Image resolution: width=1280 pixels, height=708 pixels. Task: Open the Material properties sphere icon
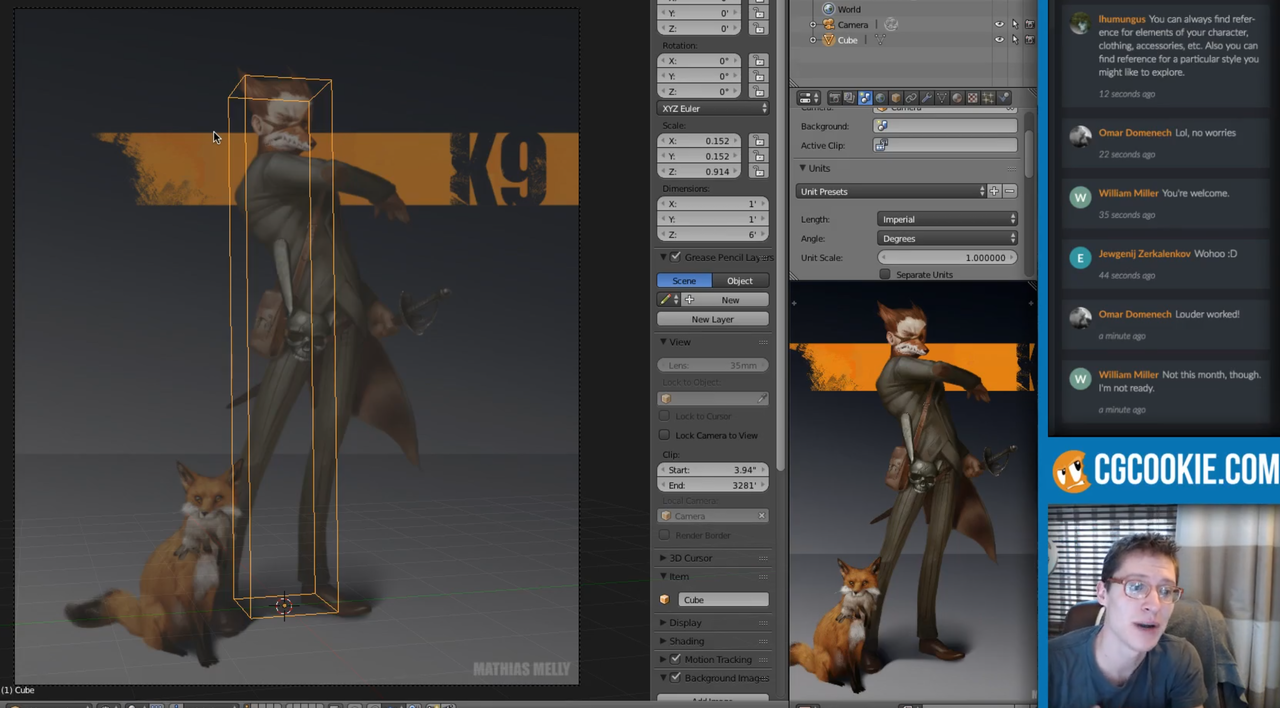[x=957, y=98]
